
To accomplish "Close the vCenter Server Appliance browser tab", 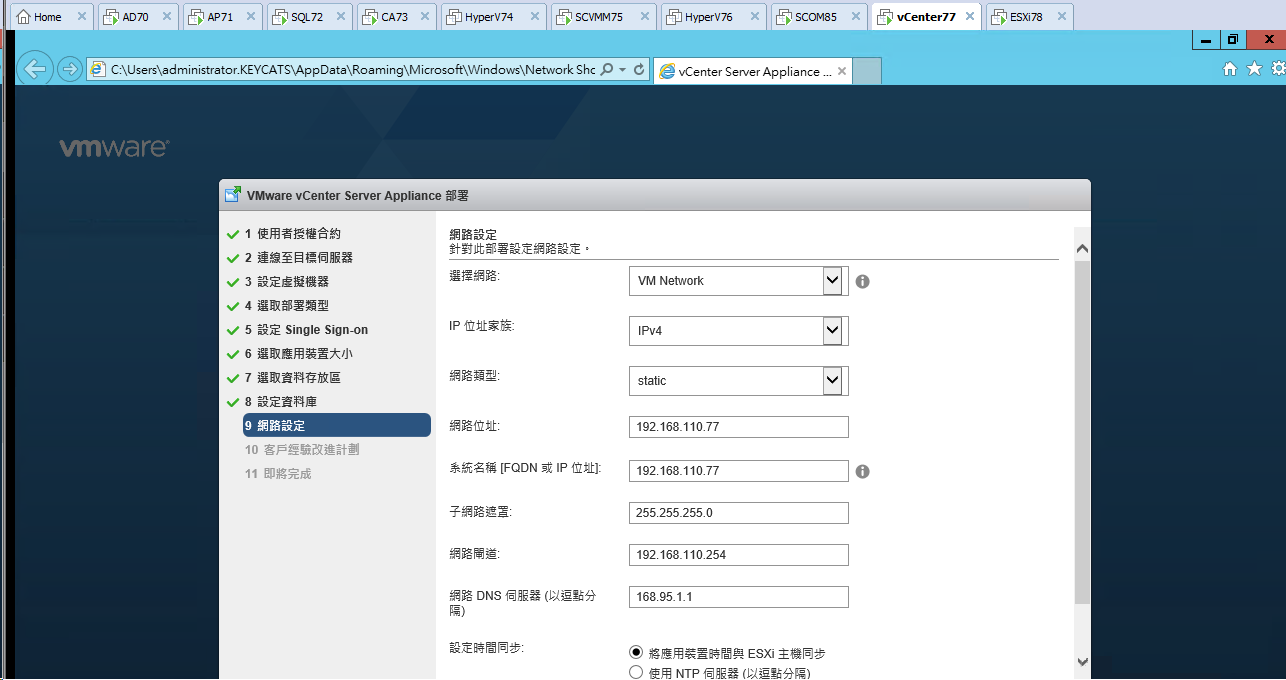I will coord(842,71).
